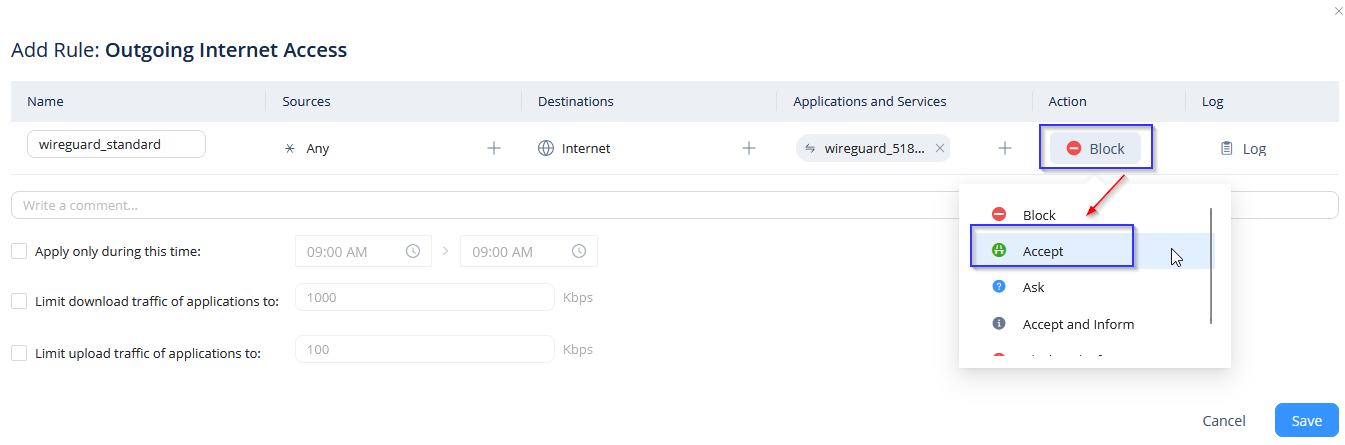Check 'Limit download traffic of applications to'
This screenshot has height=445, width=1345.
[19, 300]
